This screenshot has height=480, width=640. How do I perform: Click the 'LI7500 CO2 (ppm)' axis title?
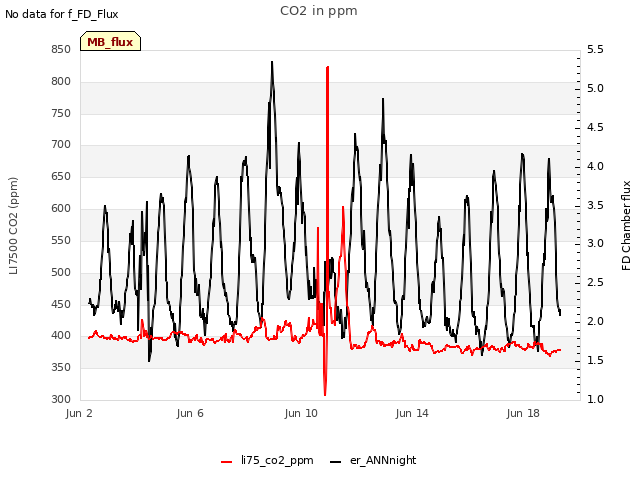13,226
